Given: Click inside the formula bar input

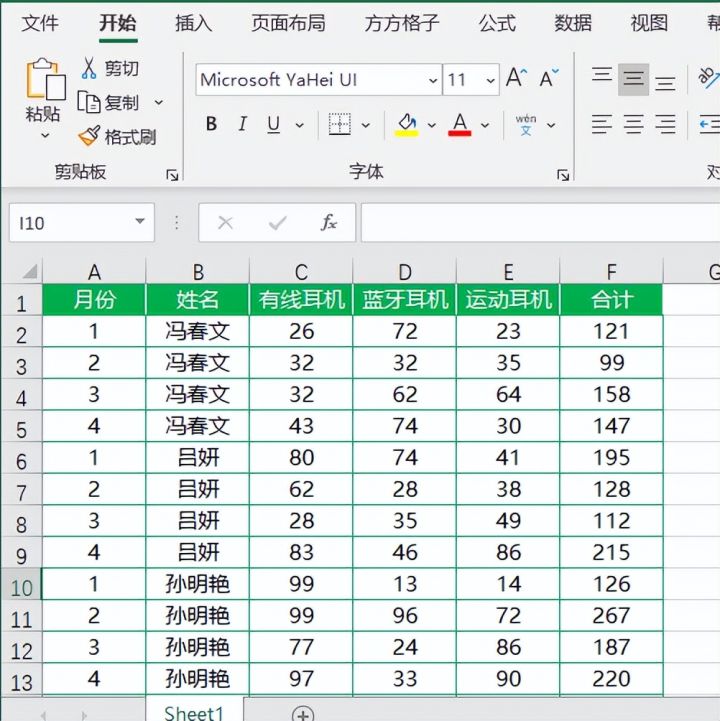Looking at the screenshot, I should [x=540, y=223].
